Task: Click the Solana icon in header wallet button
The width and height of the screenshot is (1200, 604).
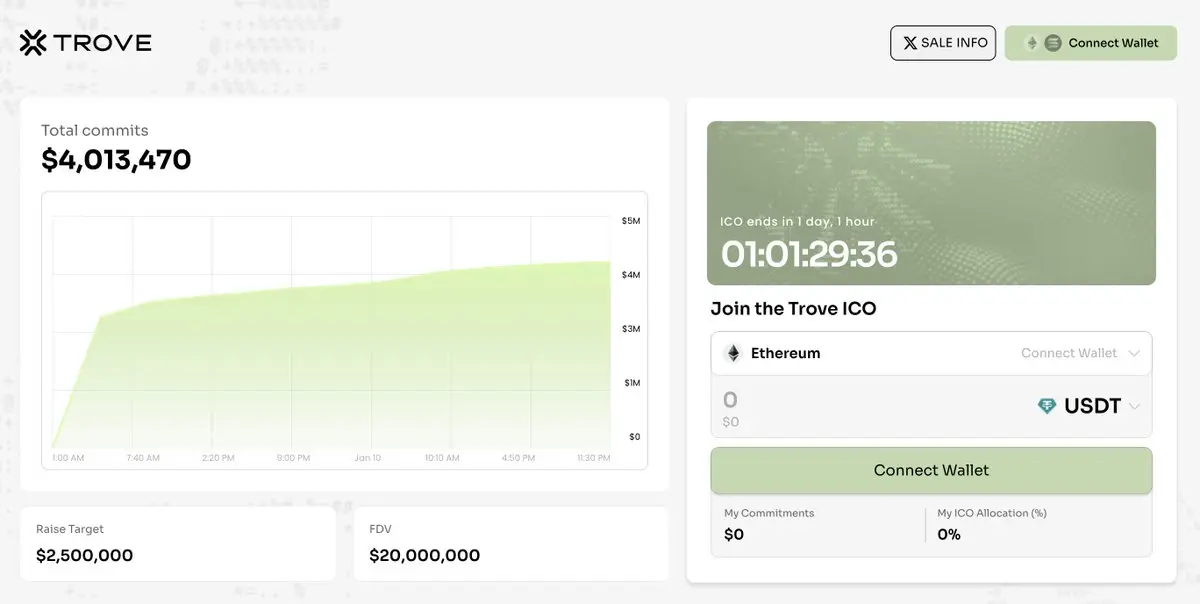Action: tap(1052, 43)
